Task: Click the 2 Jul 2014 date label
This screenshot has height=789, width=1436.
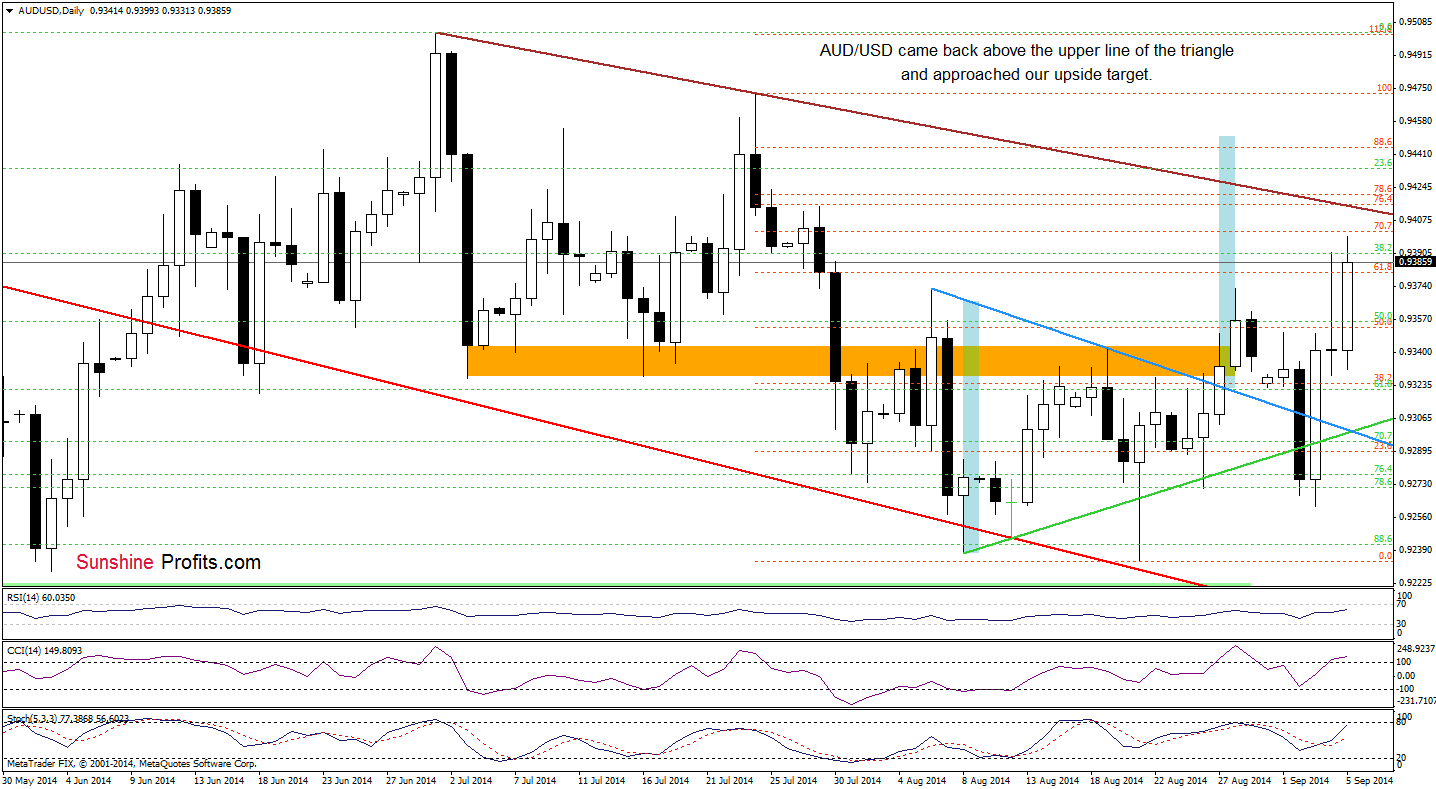Action: pos(473,780)
